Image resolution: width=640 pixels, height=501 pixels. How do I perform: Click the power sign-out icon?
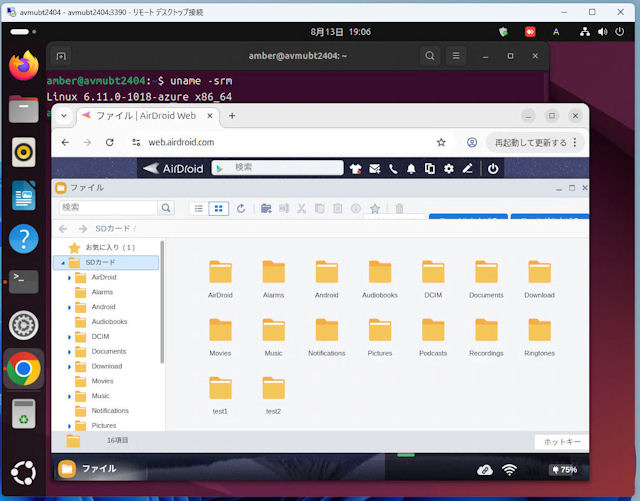tap(493, 169)
